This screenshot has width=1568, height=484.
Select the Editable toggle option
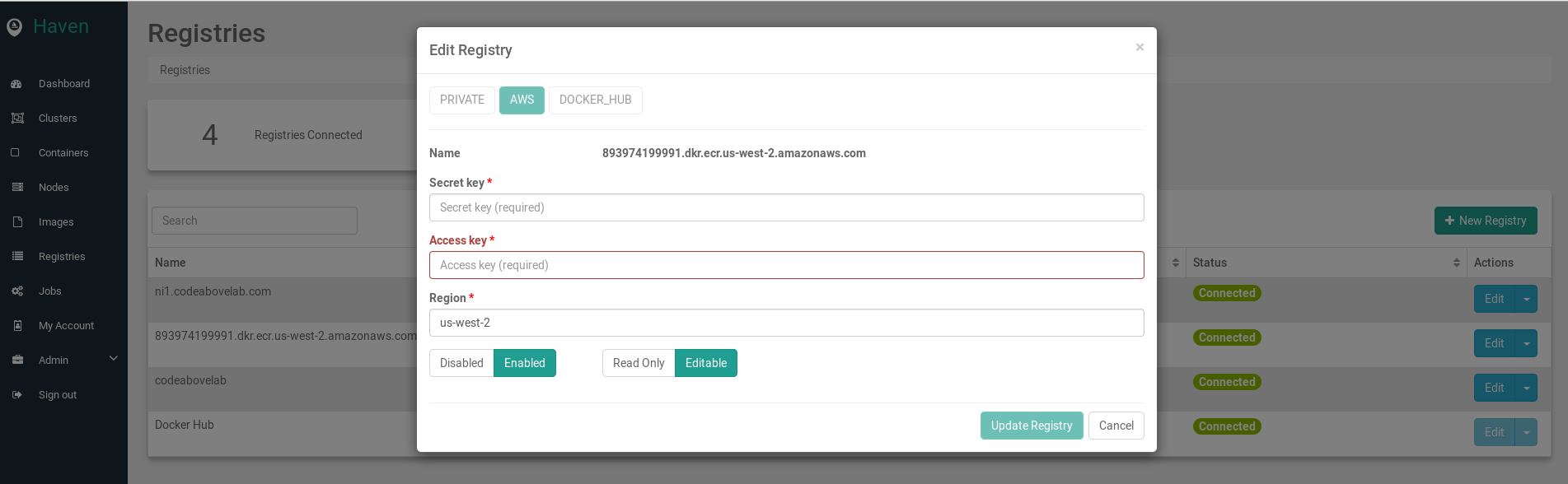point(705,363)
